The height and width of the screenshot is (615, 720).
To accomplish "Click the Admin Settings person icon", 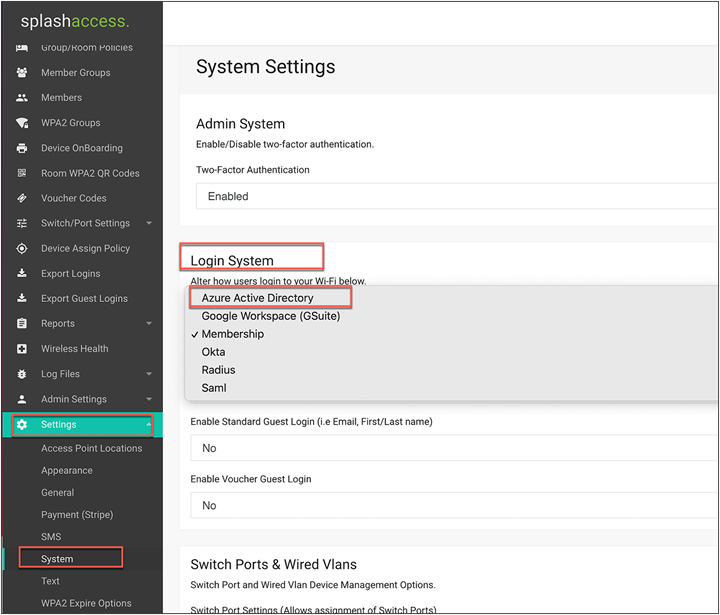I will point(22,399).
